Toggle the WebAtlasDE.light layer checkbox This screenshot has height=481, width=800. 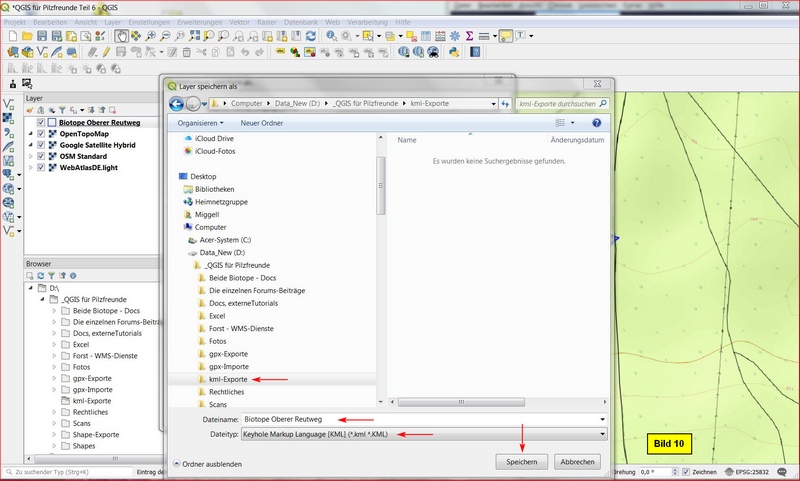[41, 167]
